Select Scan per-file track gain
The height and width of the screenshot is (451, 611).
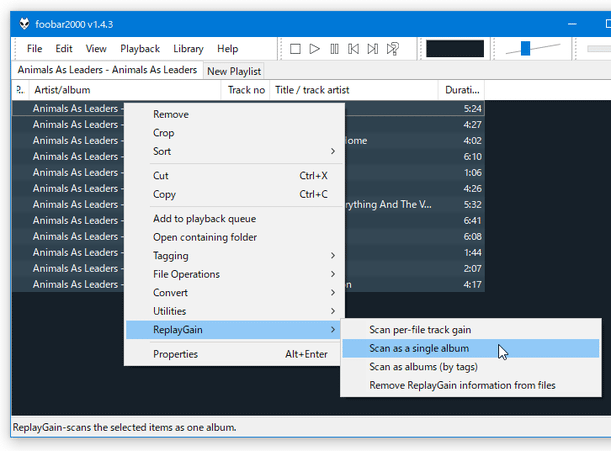pos(471,330)
